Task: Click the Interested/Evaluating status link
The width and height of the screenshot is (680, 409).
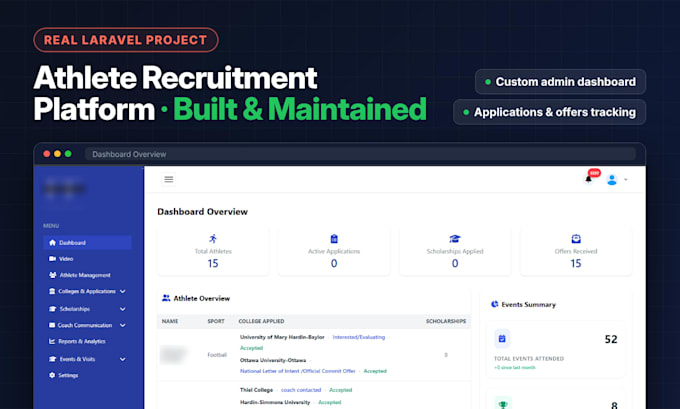Action: pos(359,337)
